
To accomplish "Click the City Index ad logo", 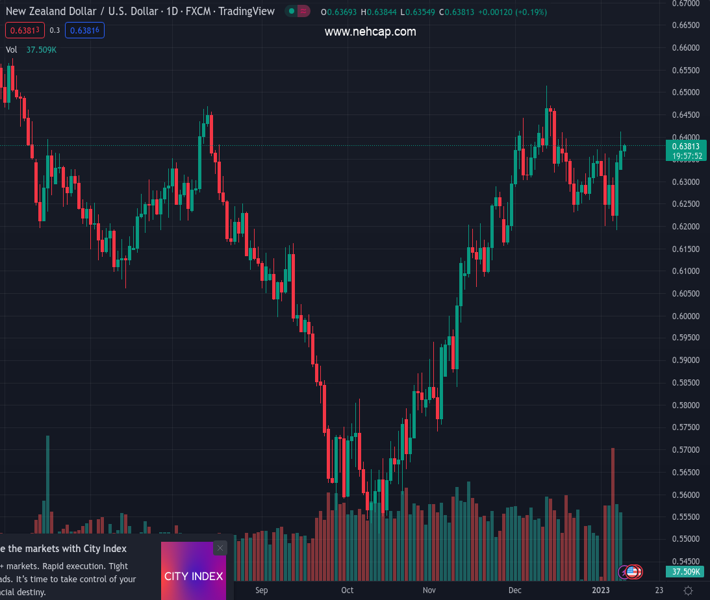I will 193,576.
